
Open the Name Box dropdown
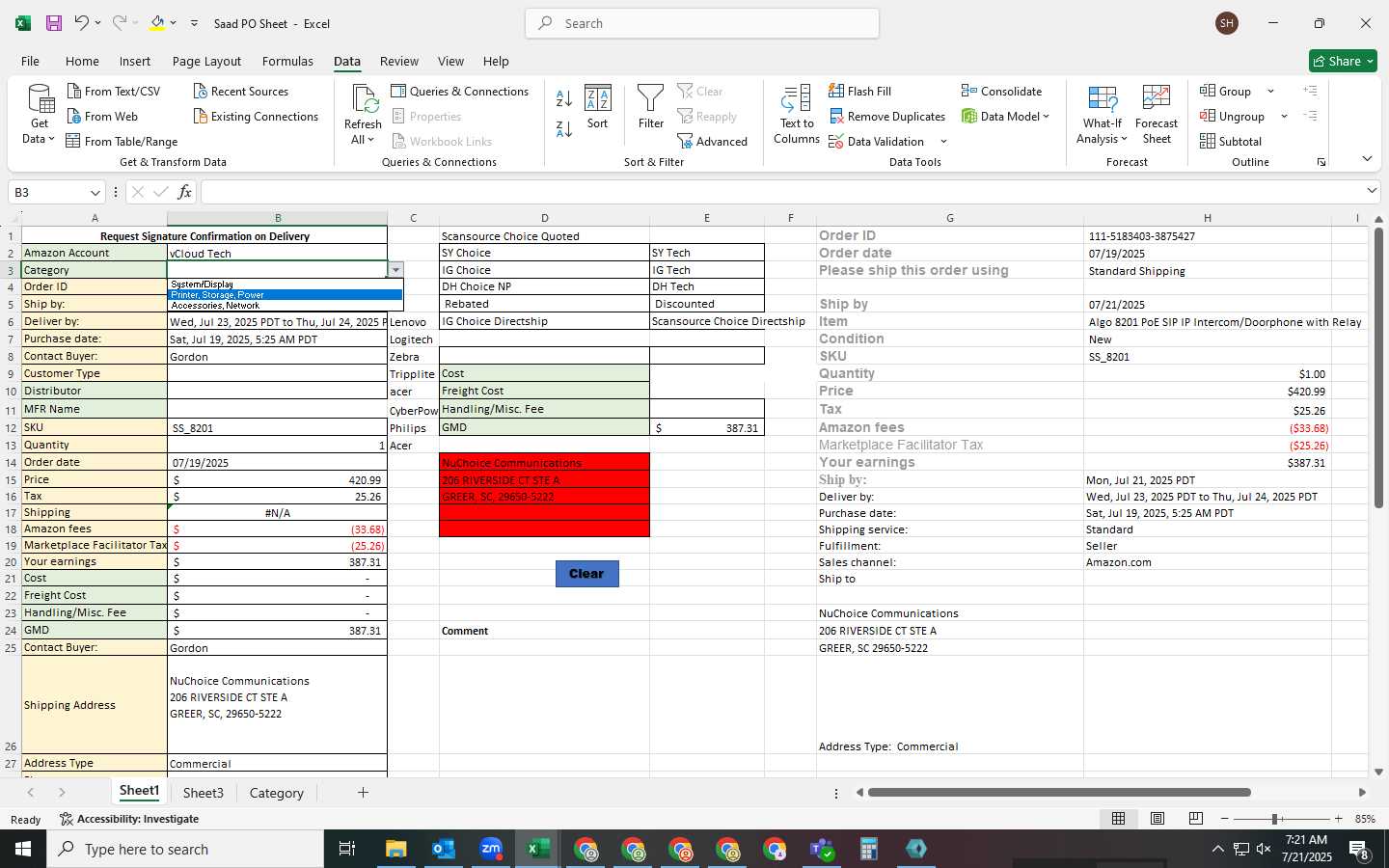95,192
